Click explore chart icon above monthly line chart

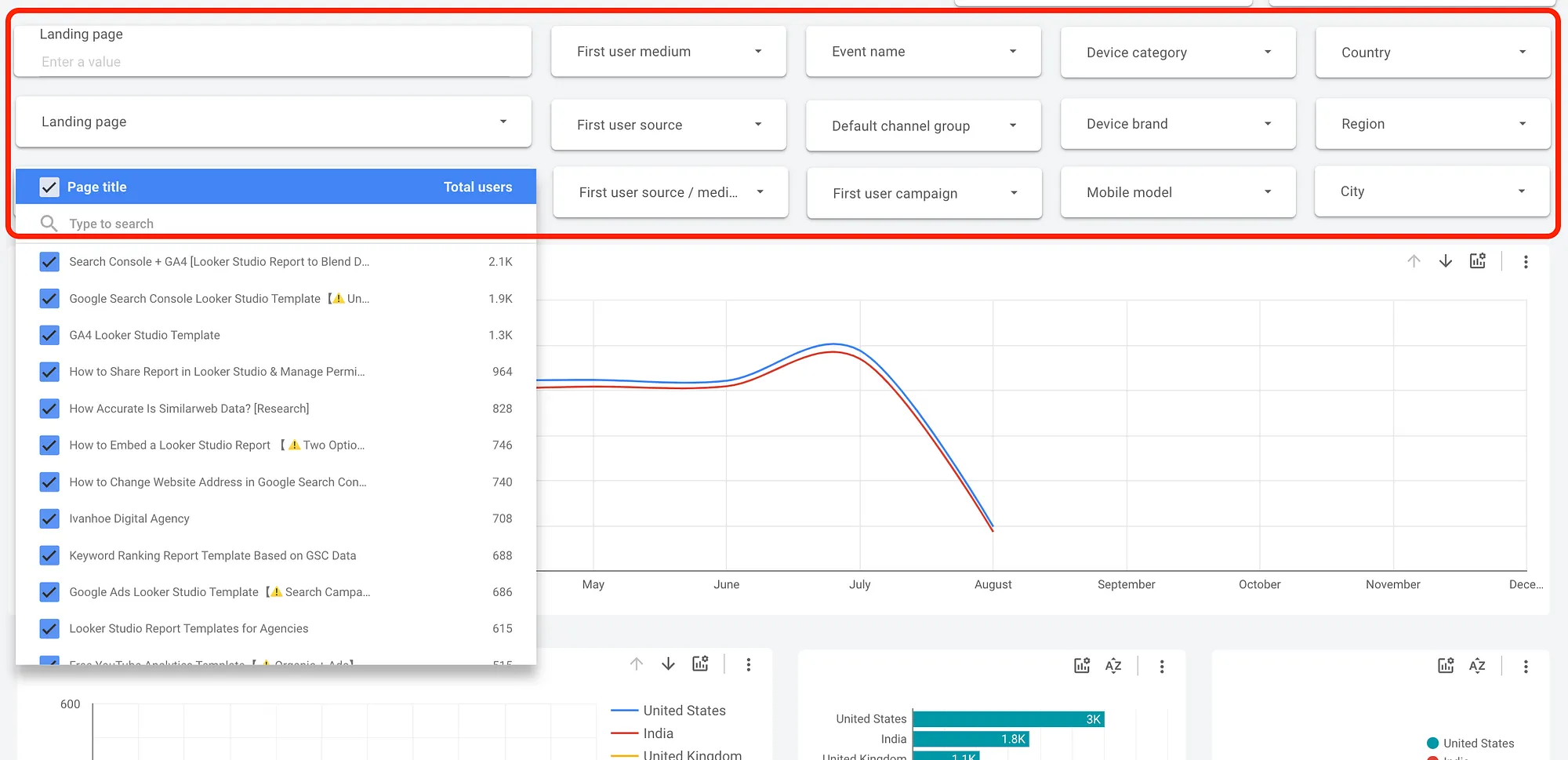click(x=1478, y=261)
